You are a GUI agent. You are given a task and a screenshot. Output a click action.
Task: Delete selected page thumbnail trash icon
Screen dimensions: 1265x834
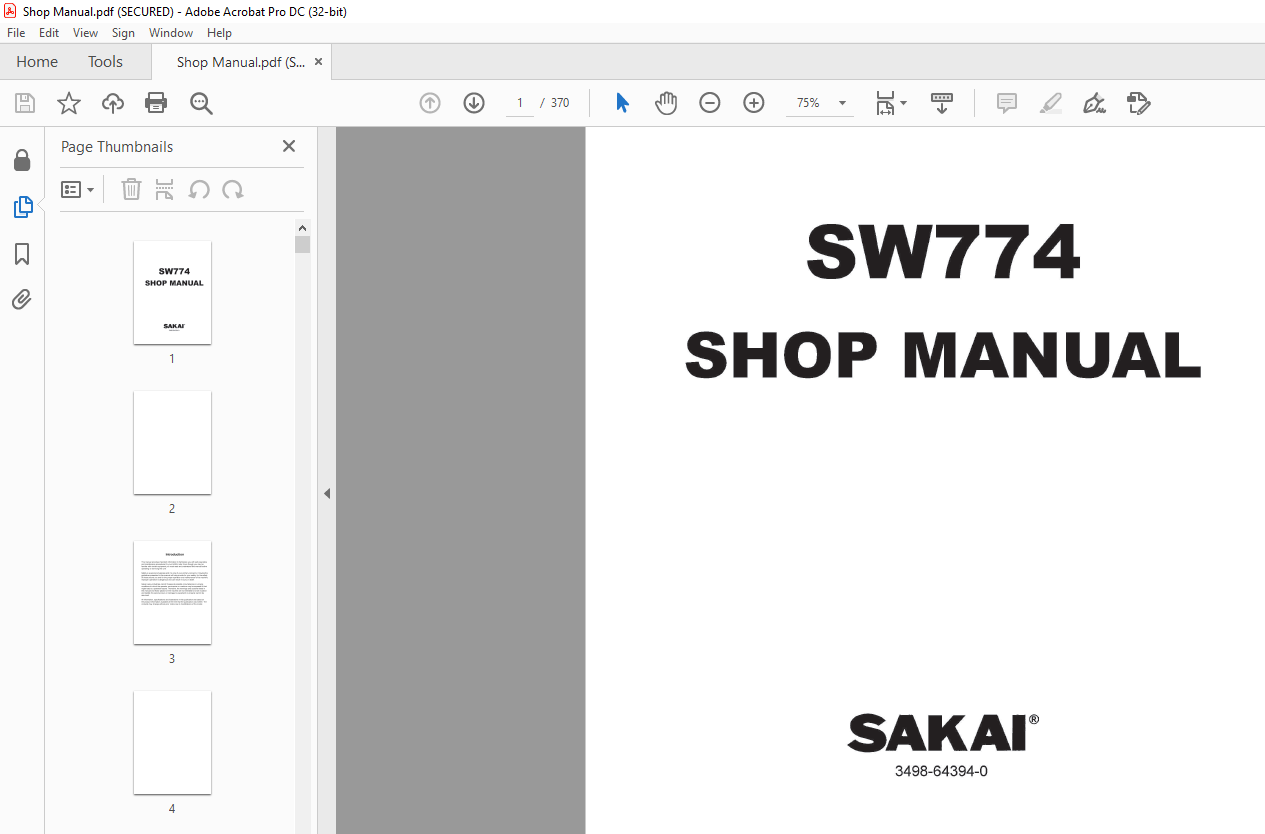[x=131, y=189]
